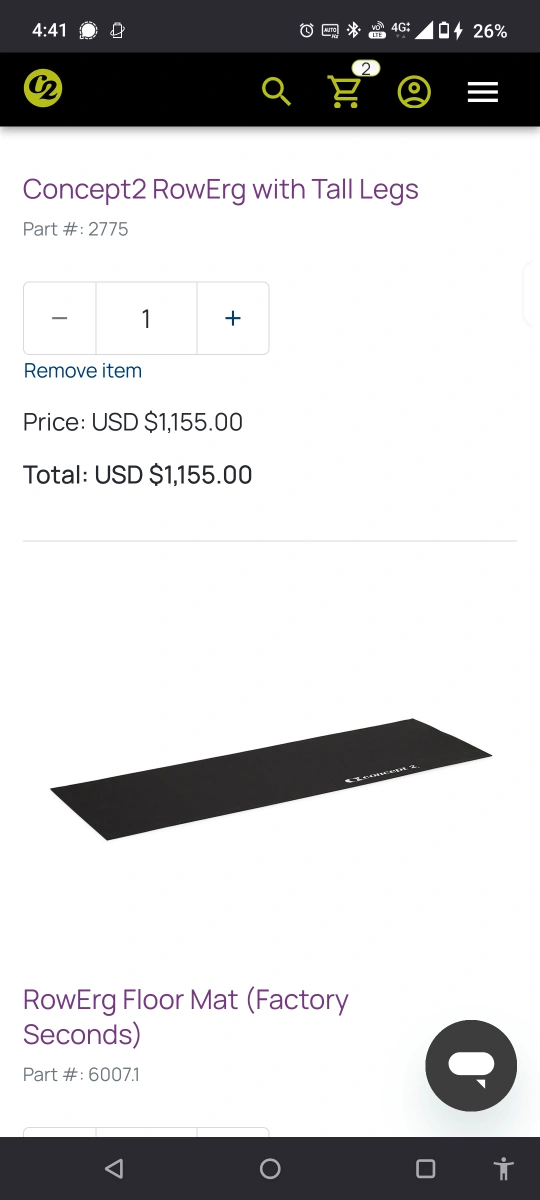The width and height of the screenshot is (540, 1200).
Task: Open the search magnifier icon
Action: pyautogui.click(x=277, y=92)
